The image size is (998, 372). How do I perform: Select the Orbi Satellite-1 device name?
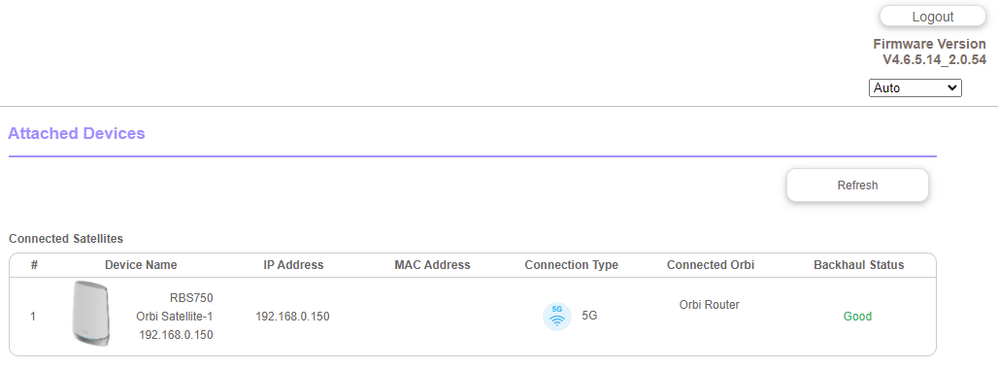tap(174, 317)
